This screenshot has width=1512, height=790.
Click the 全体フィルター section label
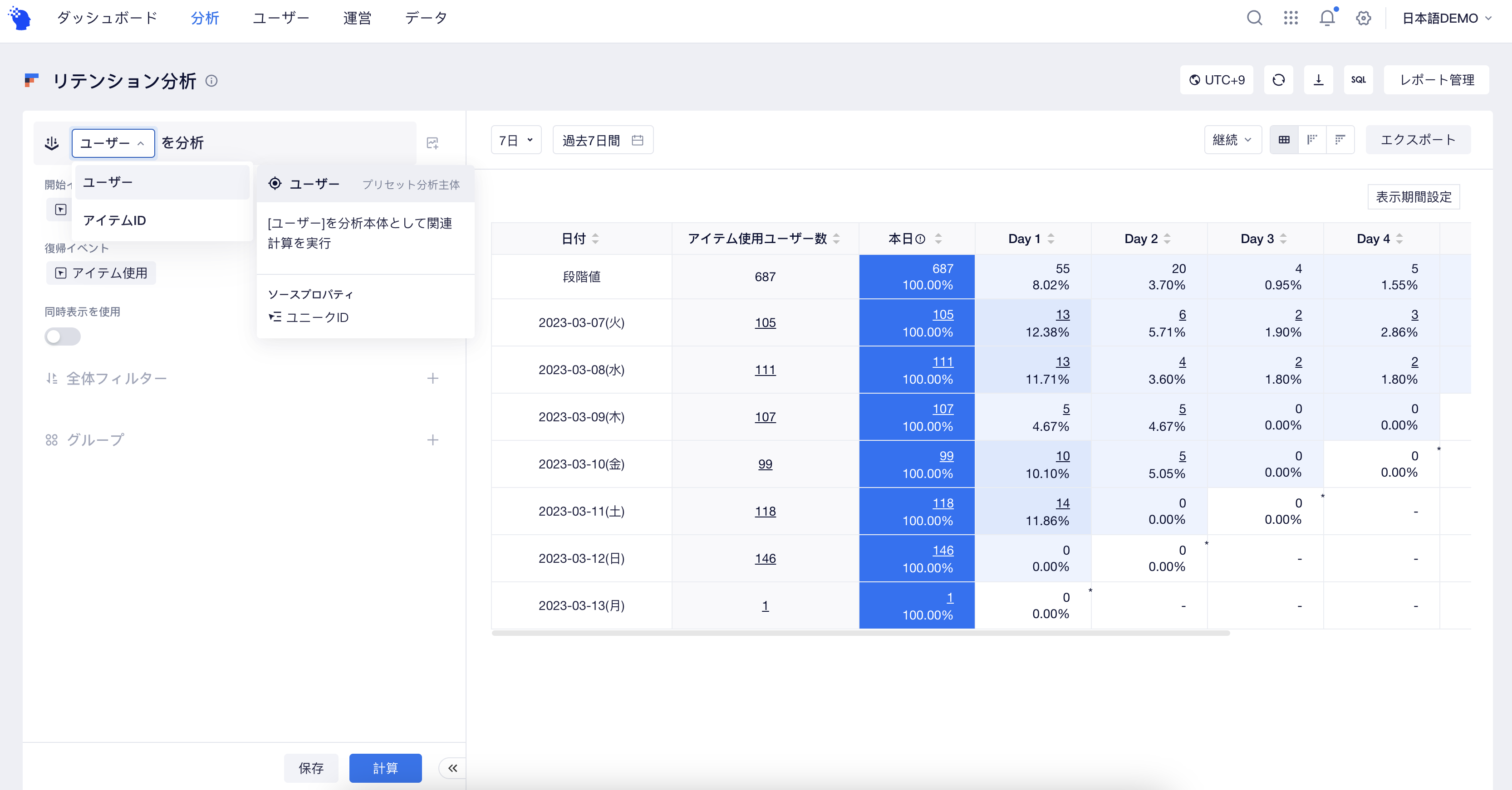pos(116,379)
